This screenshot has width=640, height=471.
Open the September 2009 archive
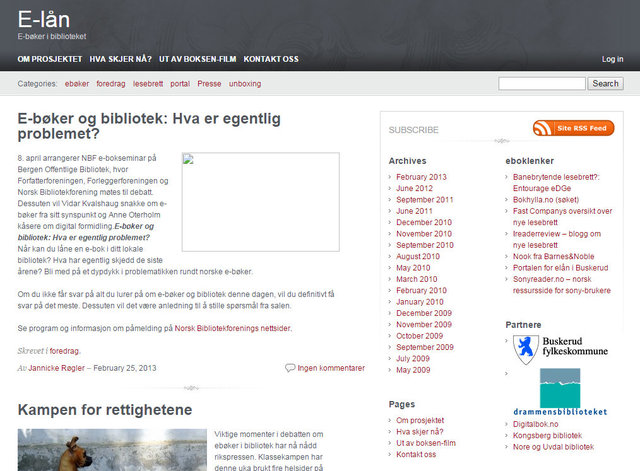click(424, 347)
